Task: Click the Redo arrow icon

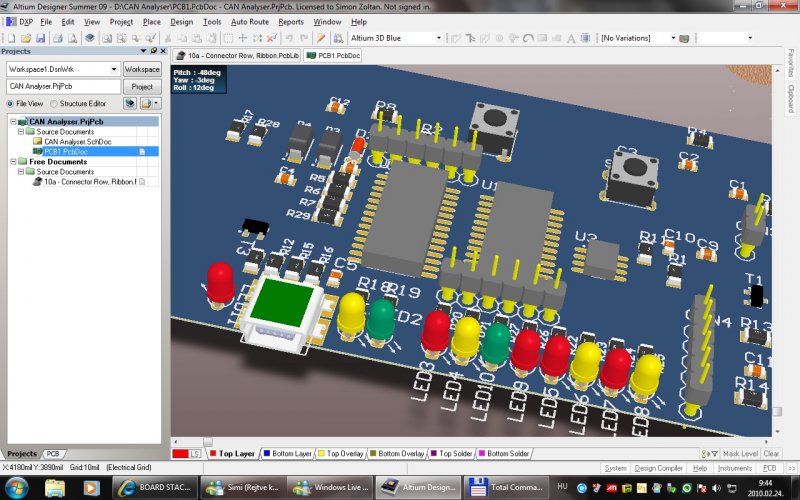Action: [304, 38]
